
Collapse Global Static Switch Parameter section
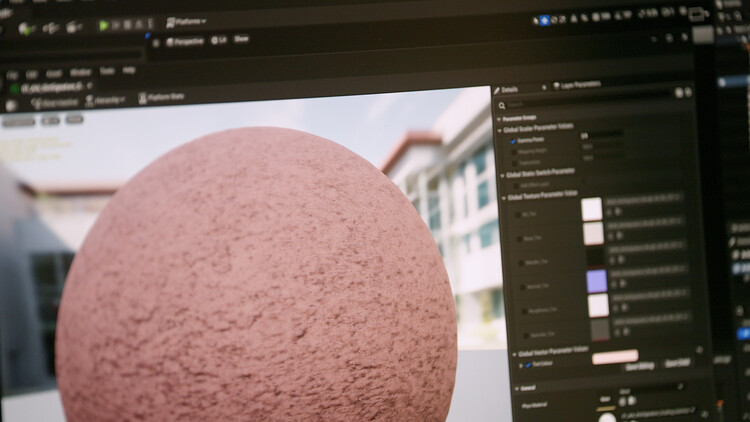point(502,176)
